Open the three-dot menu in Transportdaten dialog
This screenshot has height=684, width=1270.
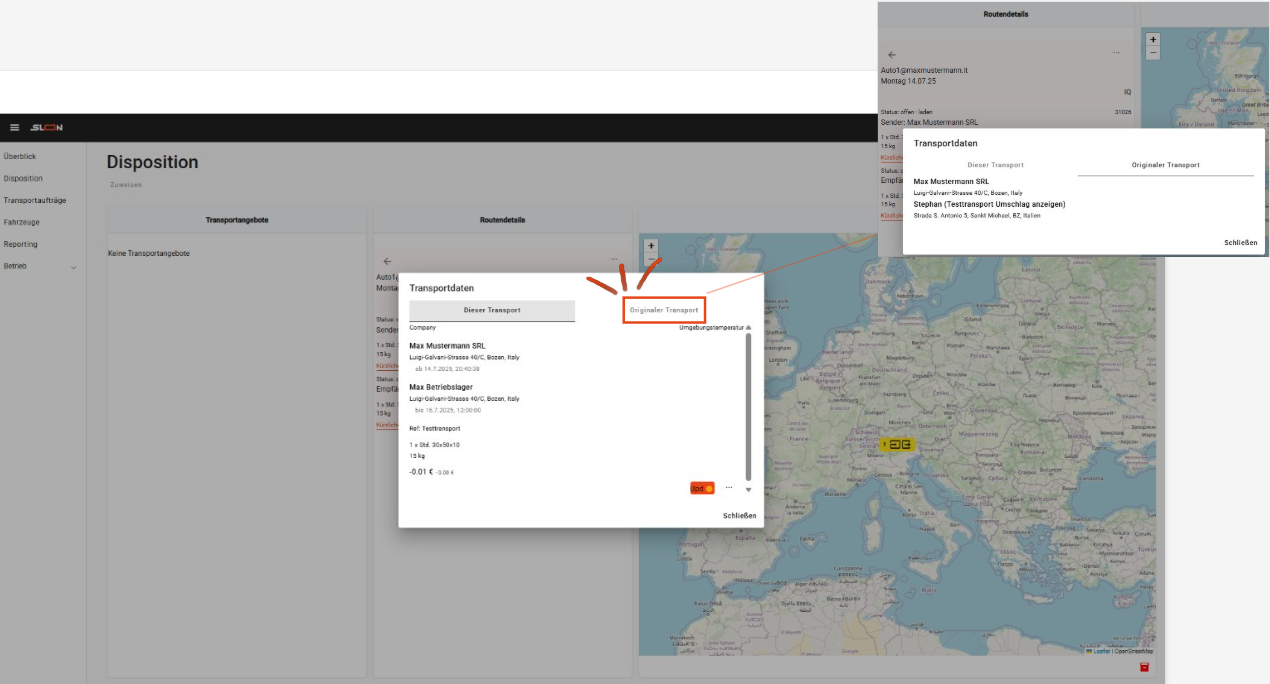[x=729, y=487]
